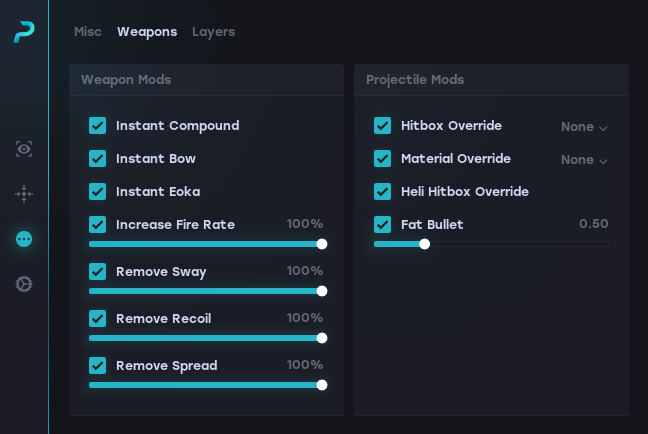648x434 pixels.
Task: Switch to the Misc tab
Action: [88, 32]
